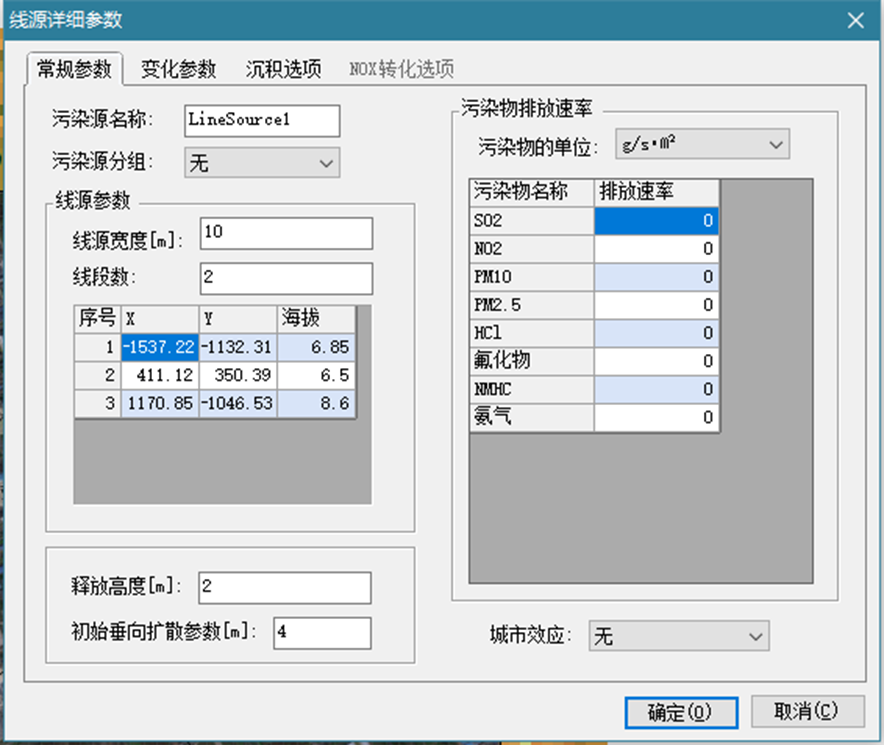Click the 海拔 cell in row 3
Viewport: 884px width, 745px height.
point(315,403)
